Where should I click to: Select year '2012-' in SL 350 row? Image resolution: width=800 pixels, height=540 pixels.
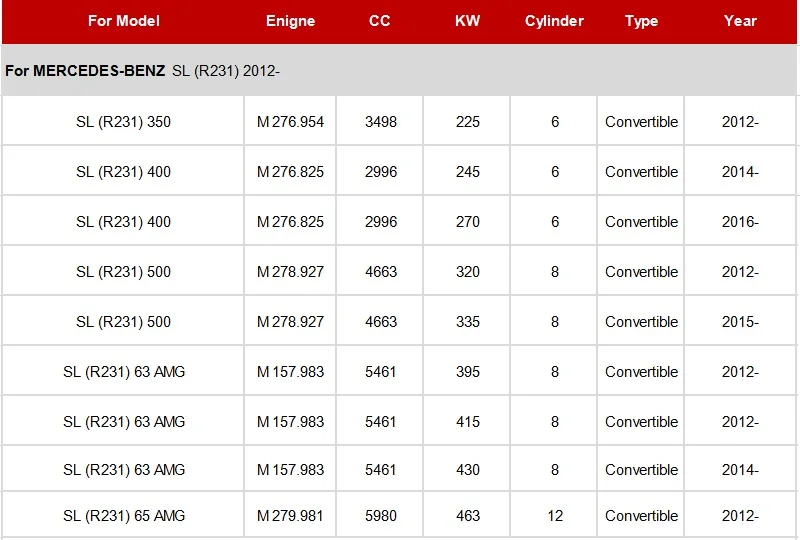point(740,122)
